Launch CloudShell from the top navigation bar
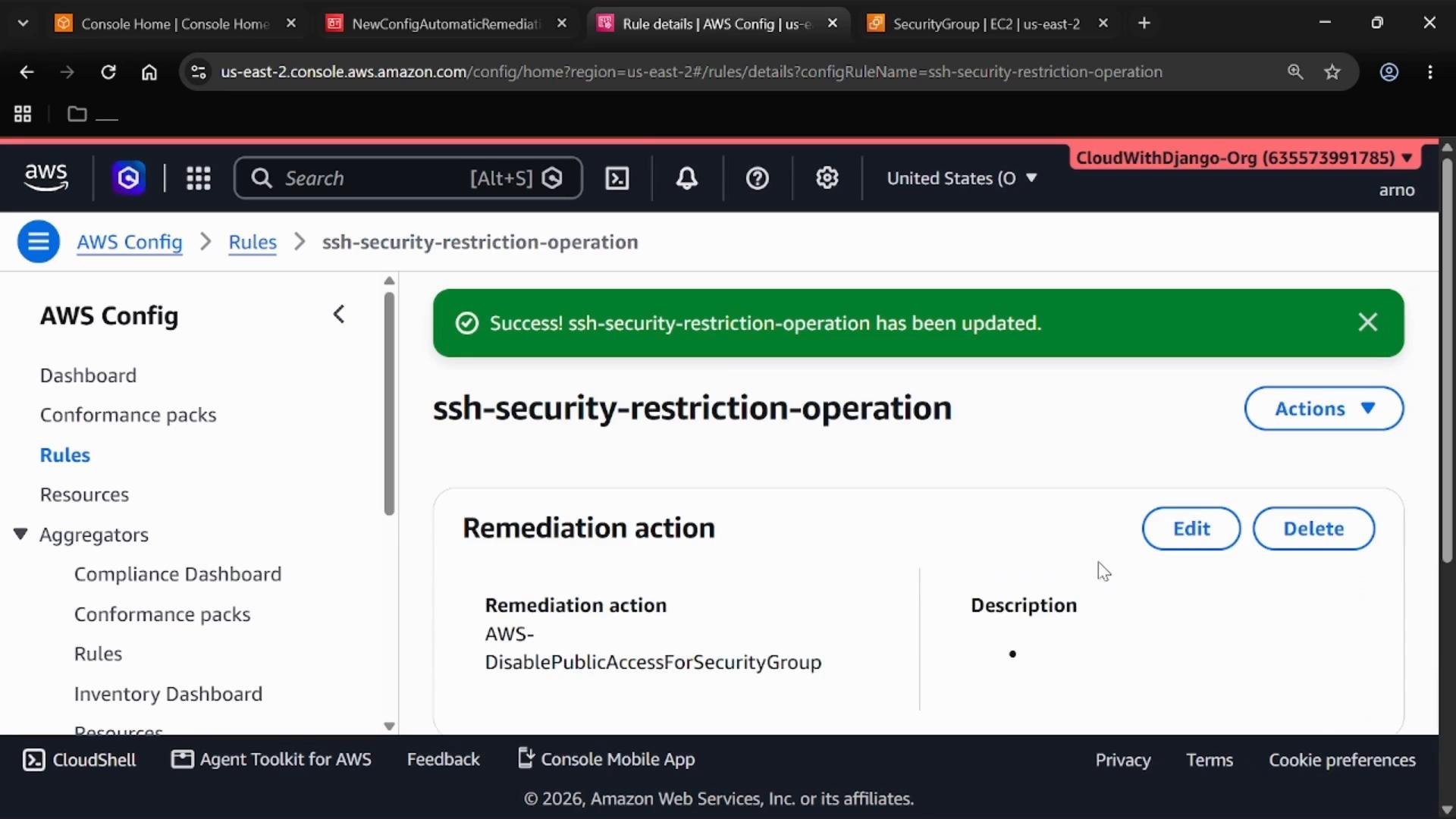 [x=617, y=178]
